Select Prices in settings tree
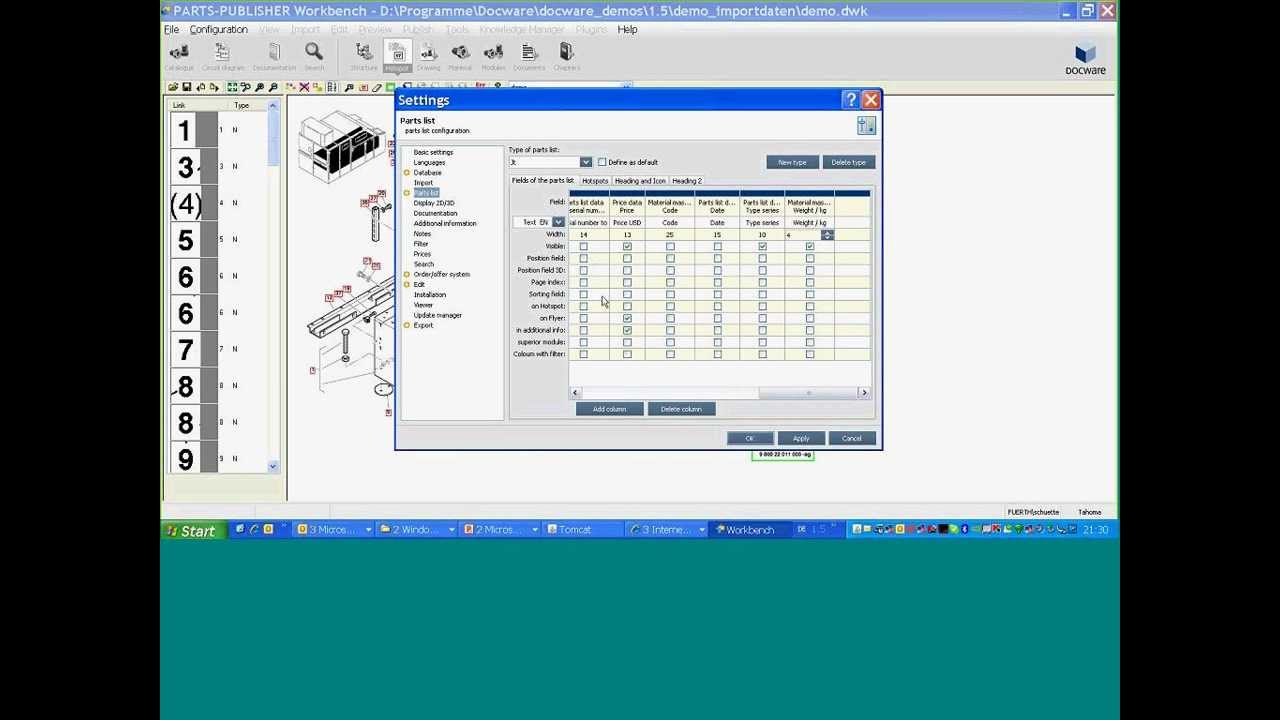 pos(422,254)
